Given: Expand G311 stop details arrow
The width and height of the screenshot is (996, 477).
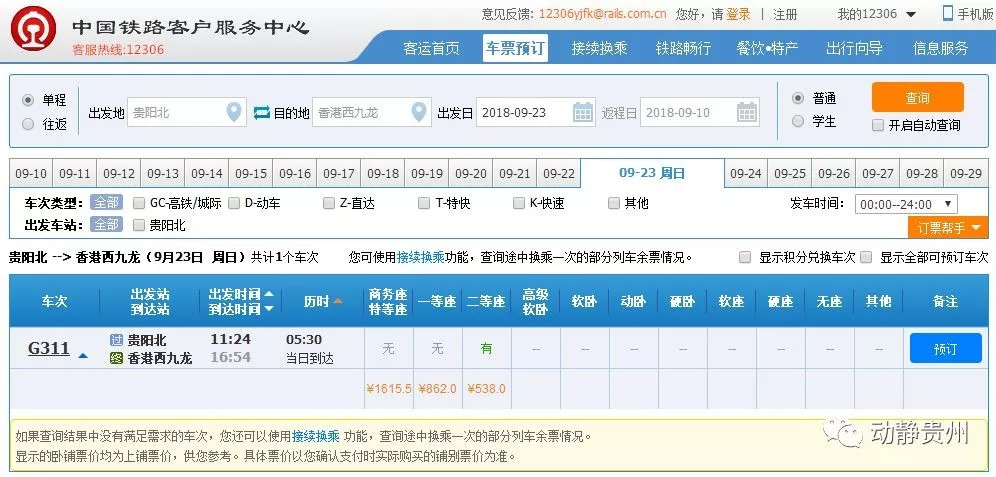Looking at the screenshot, I should [x=83, y=356].
